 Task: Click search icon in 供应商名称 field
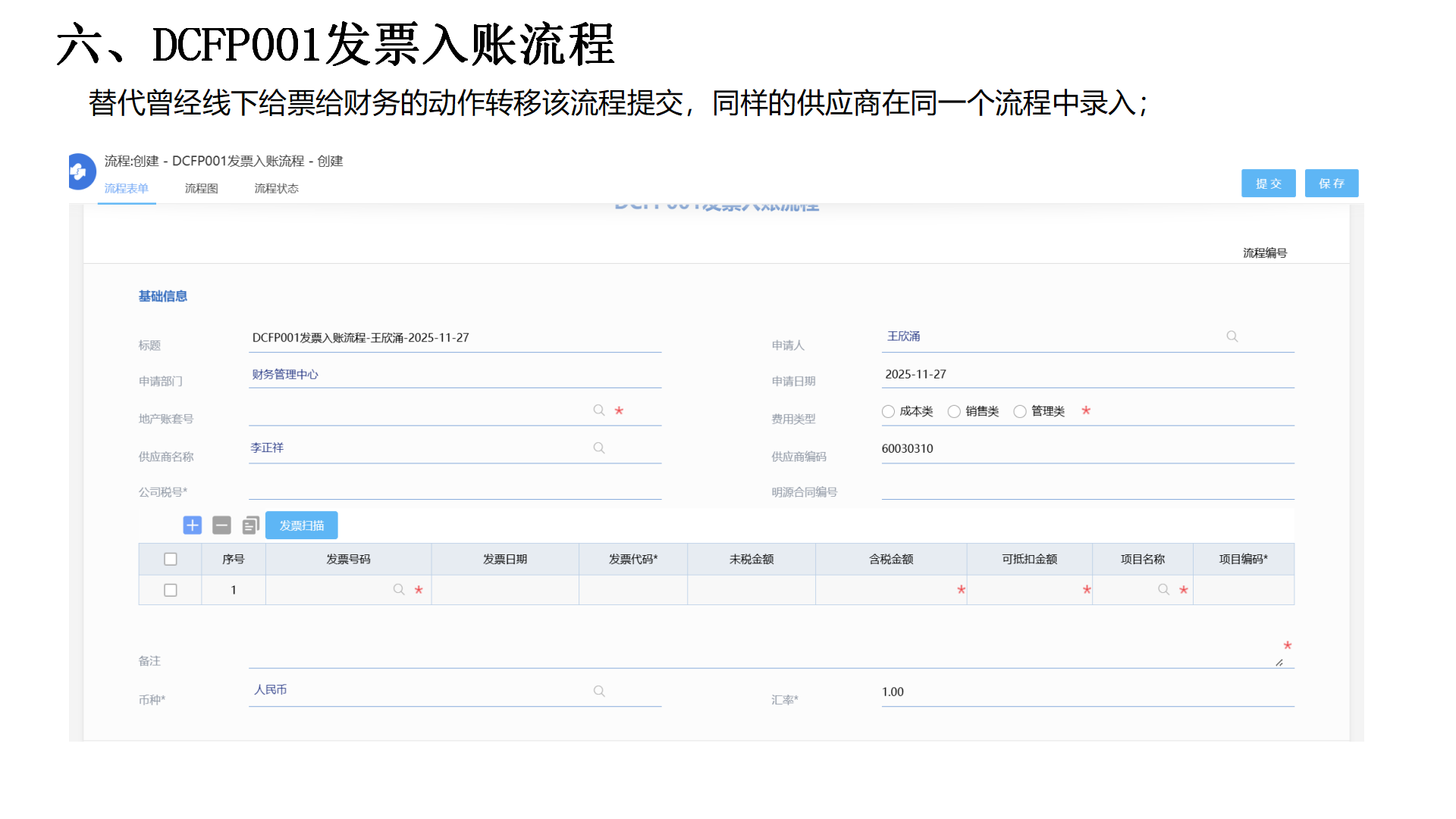click(599, 448)
